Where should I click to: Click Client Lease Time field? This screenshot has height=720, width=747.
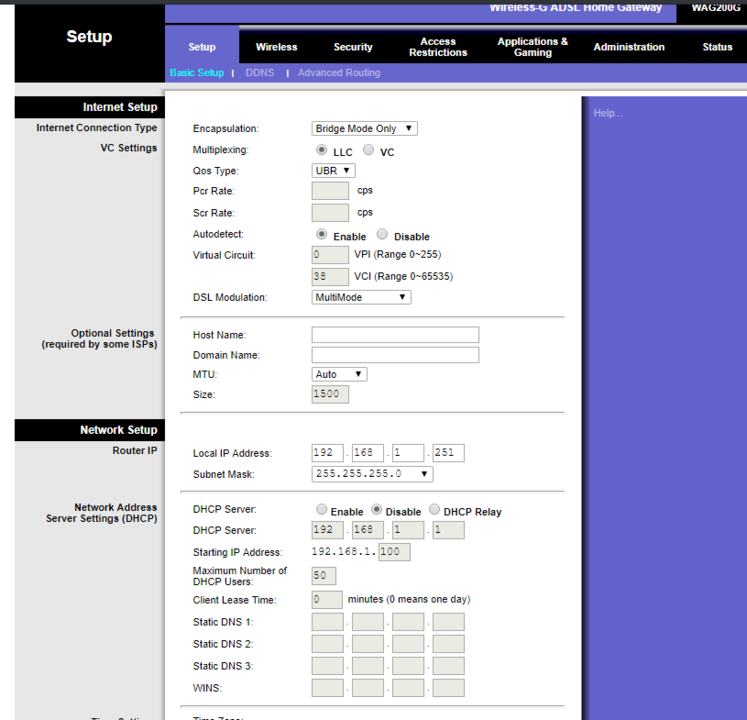327,599
